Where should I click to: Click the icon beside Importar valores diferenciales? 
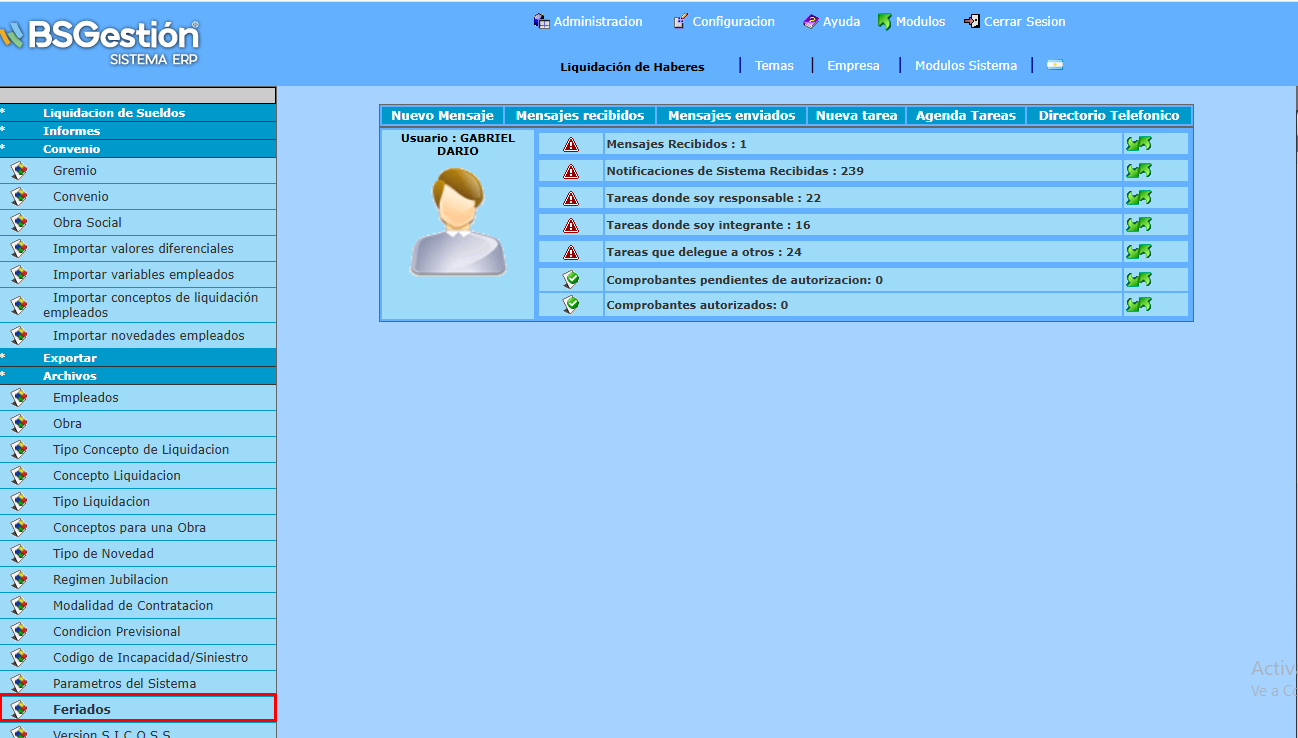pyautogui.click(x=19, y=249)
